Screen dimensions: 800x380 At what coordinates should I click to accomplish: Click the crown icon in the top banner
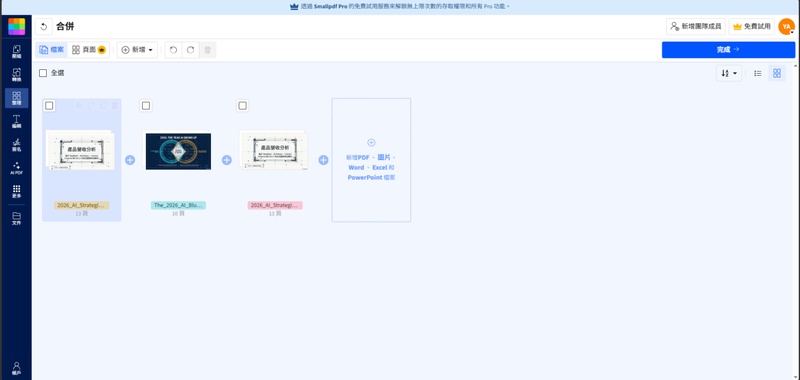click(294, 7)
